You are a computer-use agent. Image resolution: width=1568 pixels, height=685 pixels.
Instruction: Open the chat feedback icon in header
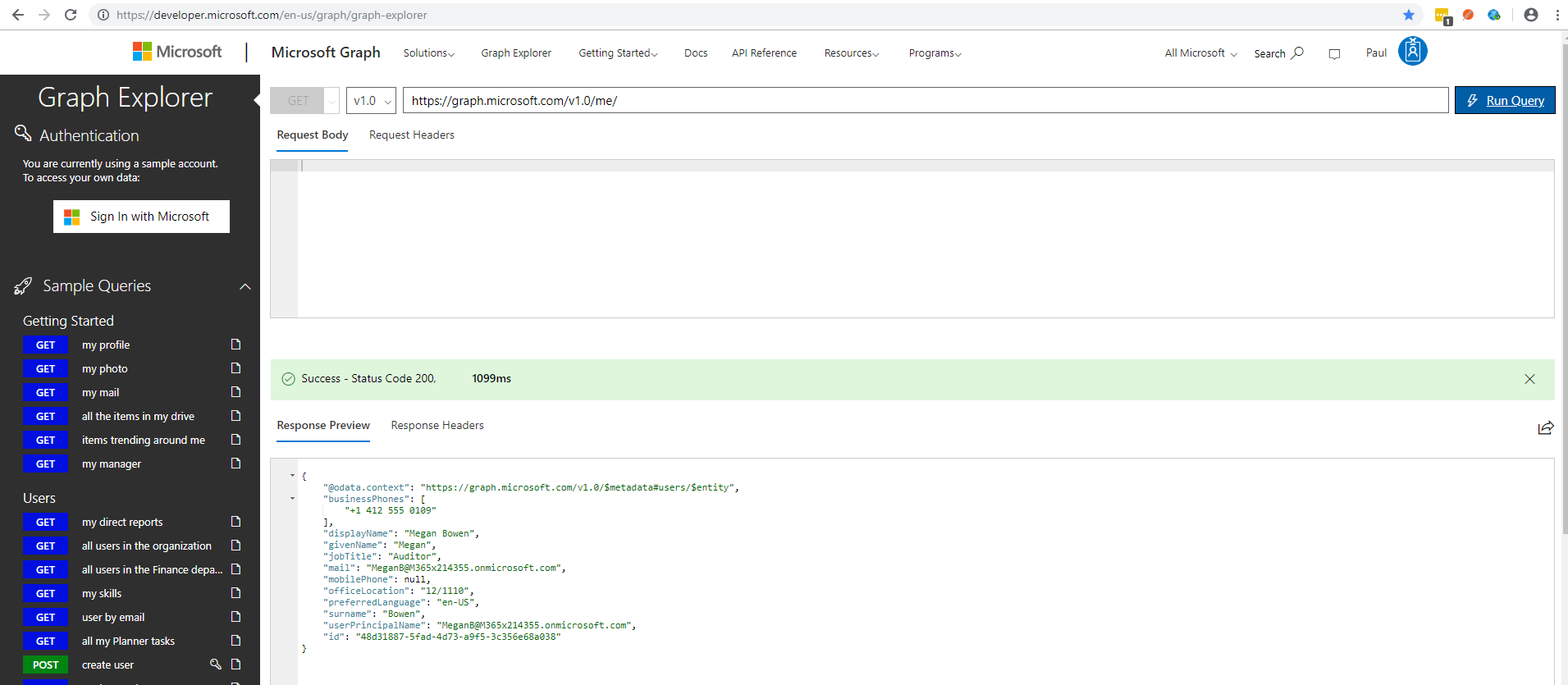1334,54
